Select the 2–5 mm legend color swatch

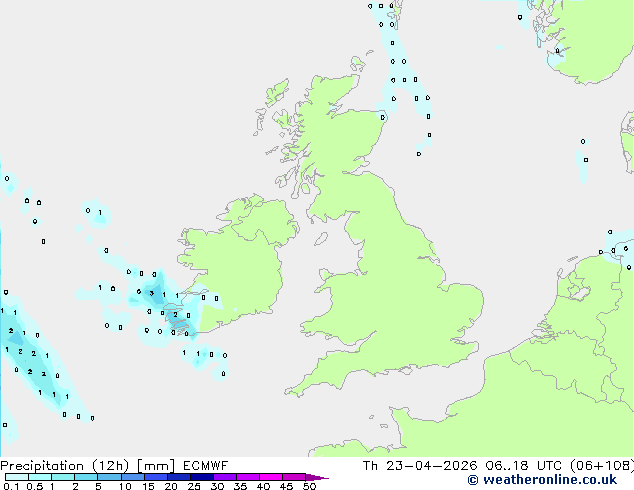86,477
